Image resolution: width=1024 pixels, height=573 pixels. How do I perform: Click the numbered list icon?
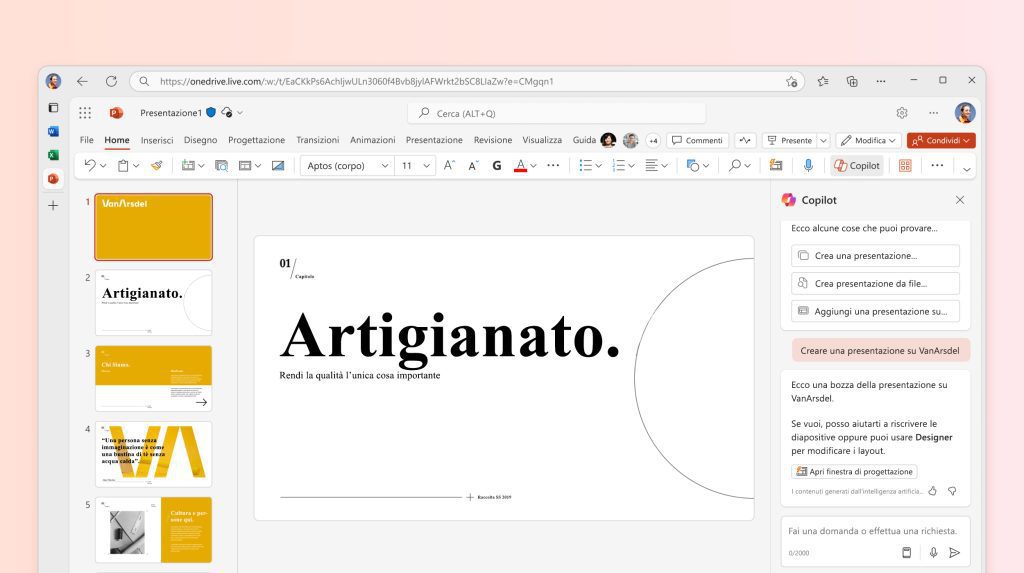tap(618, 165)
